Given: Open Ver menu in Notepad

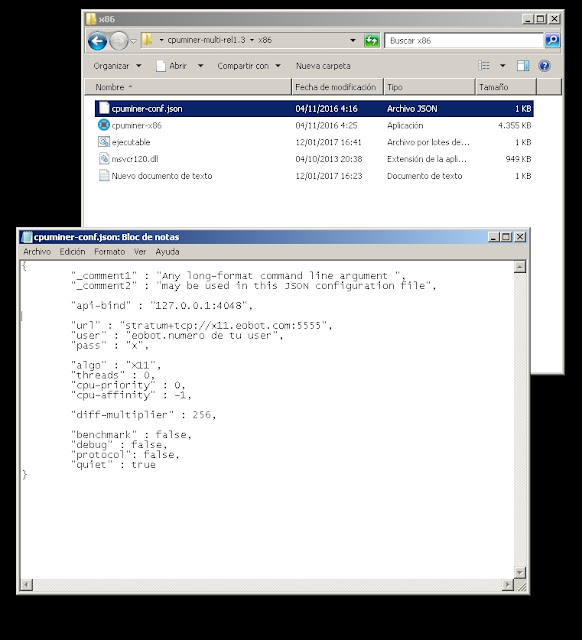Looking at the screenshot, I should [x=140, y=252].
